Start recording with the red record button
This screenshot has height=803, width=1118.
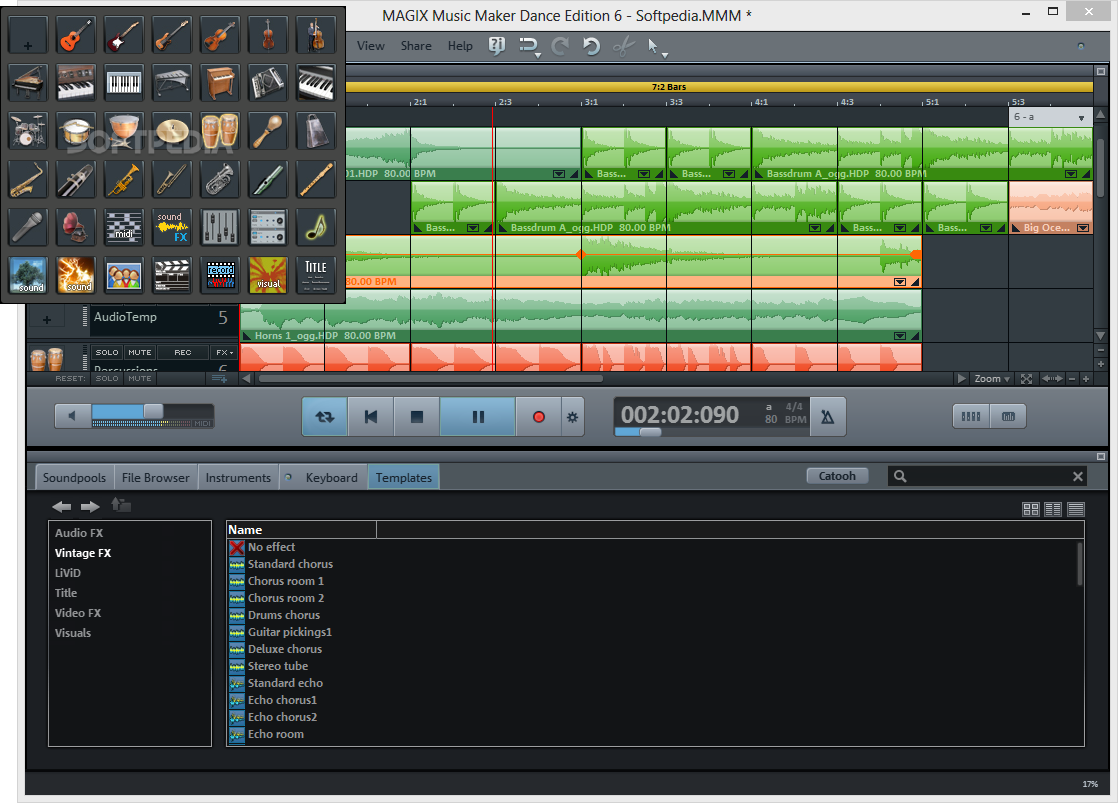539,416
